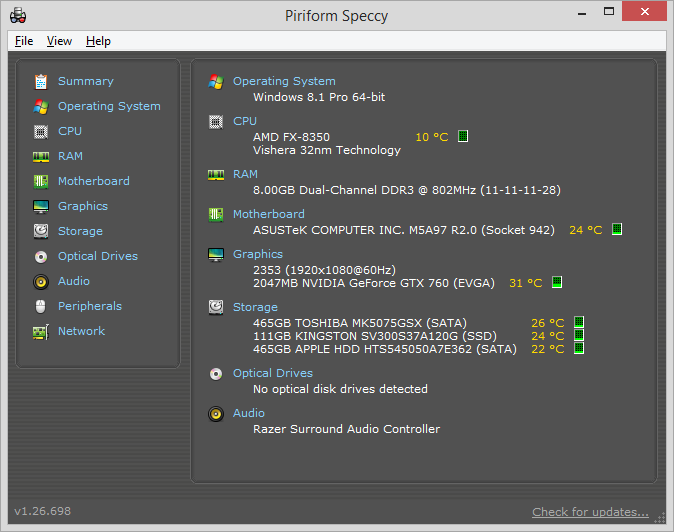The height and width of the screenshot is (532, 674).
Task: Click the Windows flag icon in summary panel
Action: pyautogui.click(x=216, y=81)
